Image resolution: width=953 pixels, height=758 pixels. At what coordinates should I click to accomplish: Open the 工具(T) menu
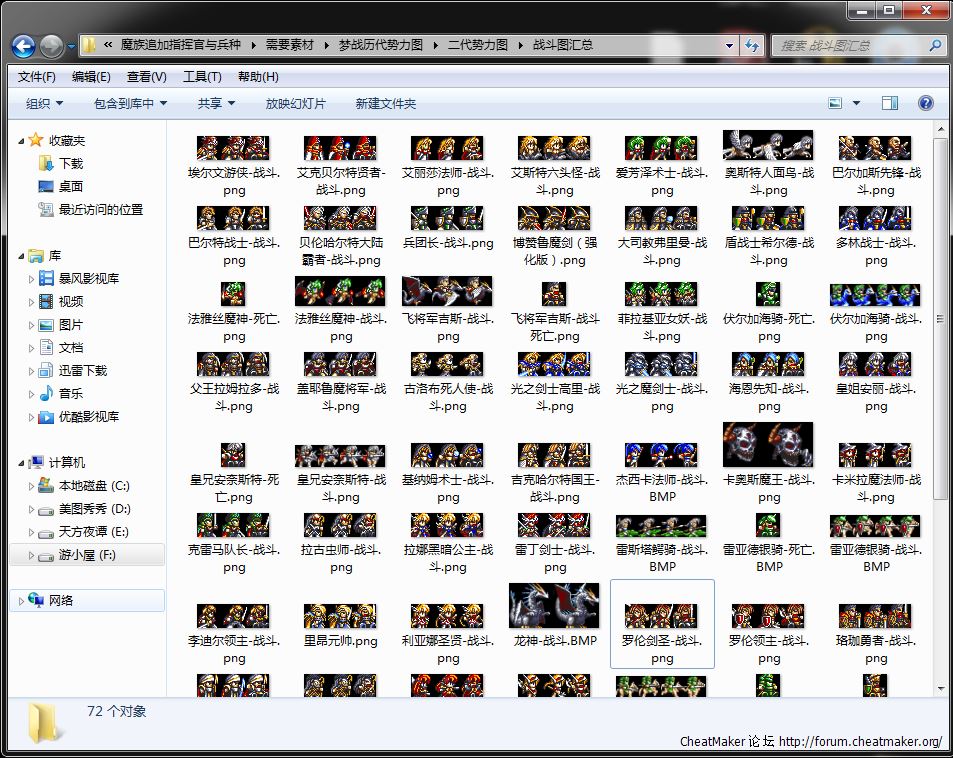click(x=201, y=77)
